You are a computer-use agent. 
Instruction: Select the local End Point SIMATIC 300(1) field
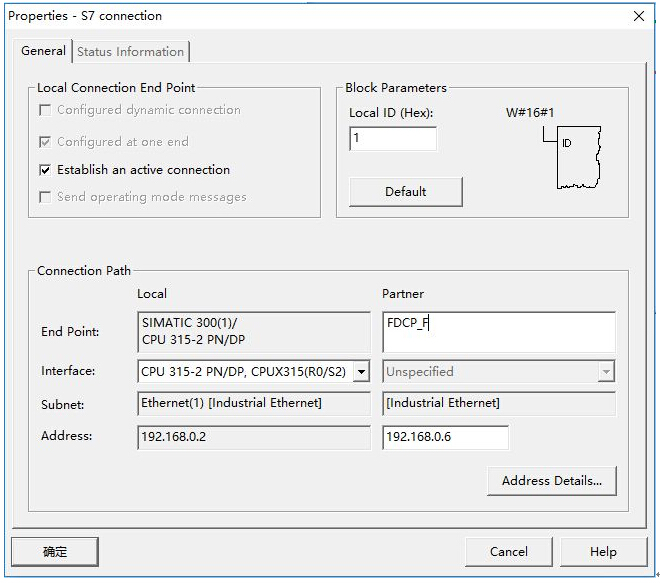pos(253,332)
